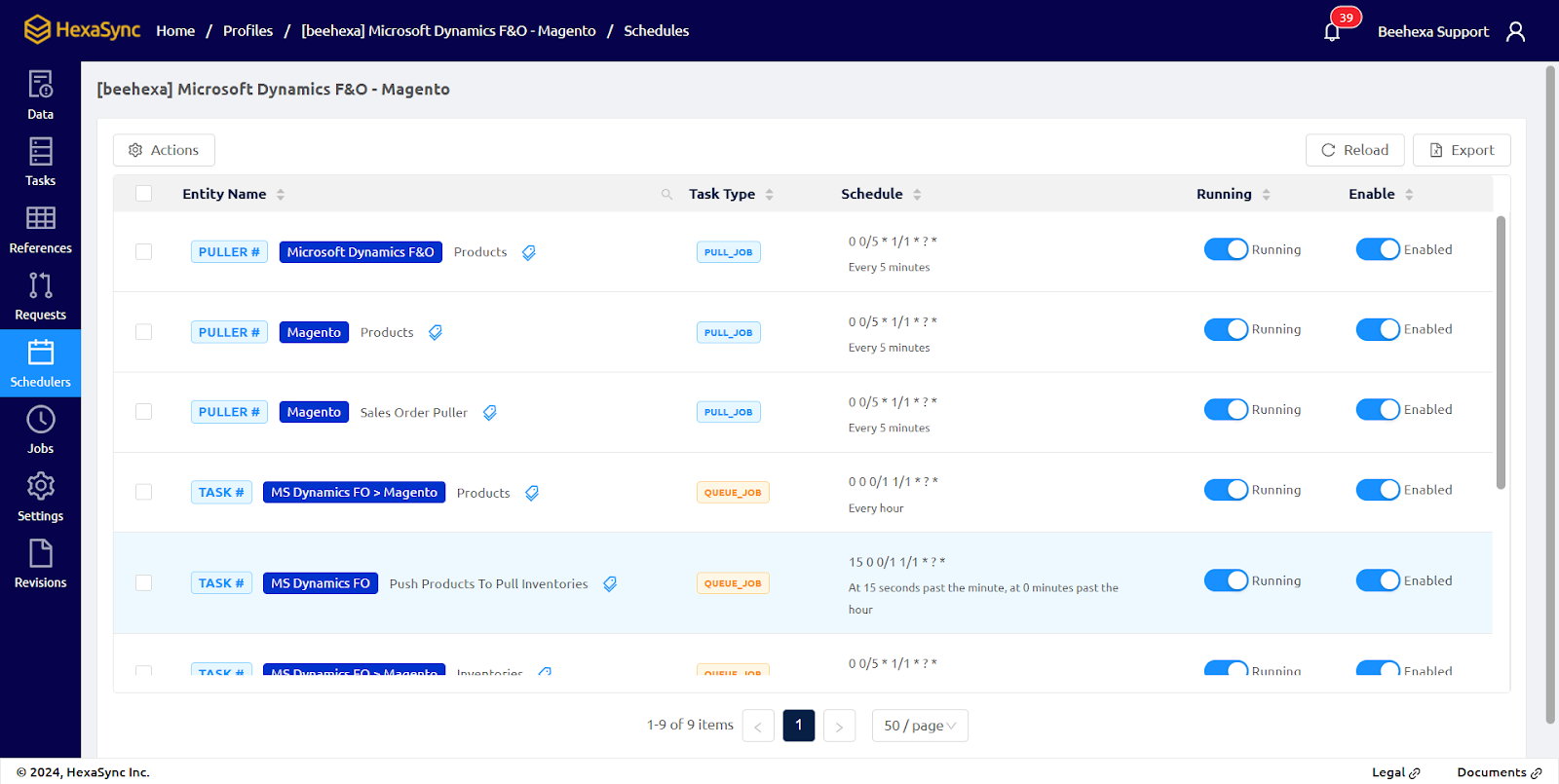This screenshot has height=784, width=1559.
Task: Open Revisions in the sidebar
Action: pyautogui.click(x=40, y=564)
